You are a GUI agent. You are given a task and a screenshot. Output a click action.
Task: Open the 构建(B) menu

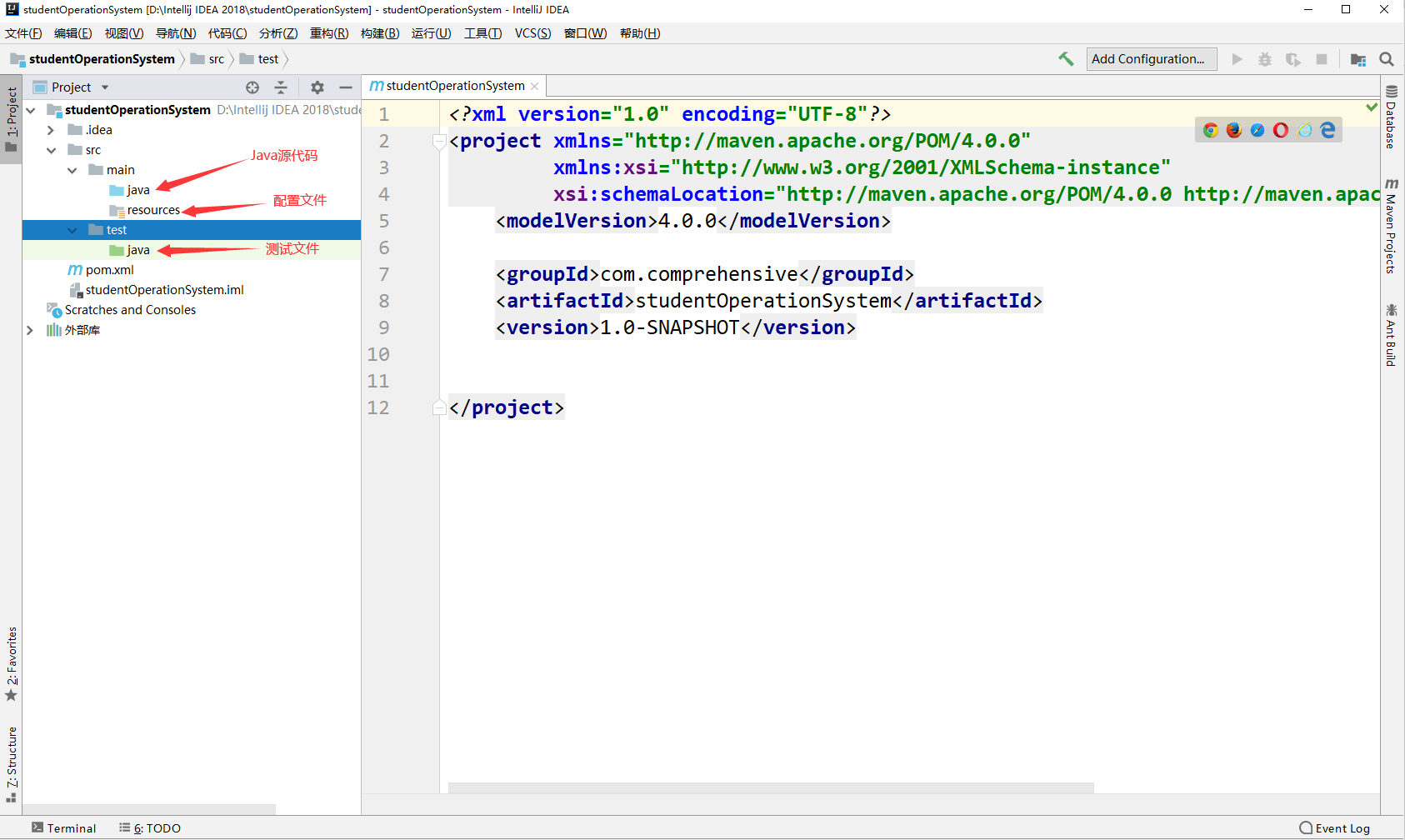[x=380, y=33]
